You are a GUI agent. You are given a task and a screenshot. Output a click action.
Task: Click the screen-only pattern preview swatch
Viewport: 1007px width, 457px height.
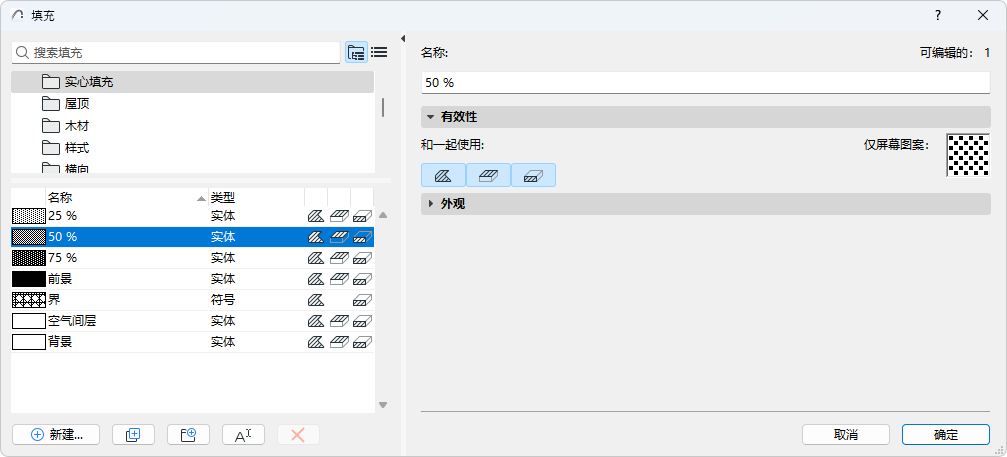967,155
